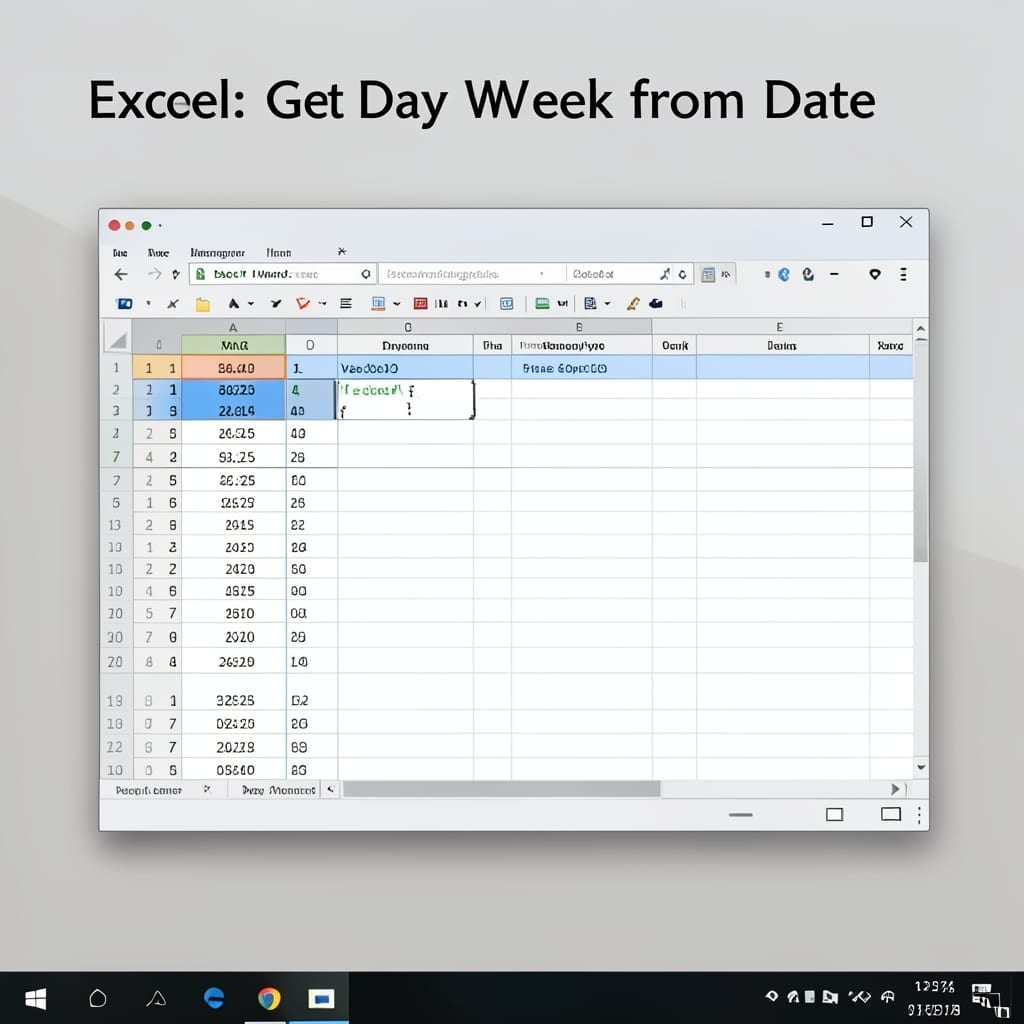Screen dimensions: 1024x1024
Task: Click the dark cloud icon in toolbar
Action: 656,304
